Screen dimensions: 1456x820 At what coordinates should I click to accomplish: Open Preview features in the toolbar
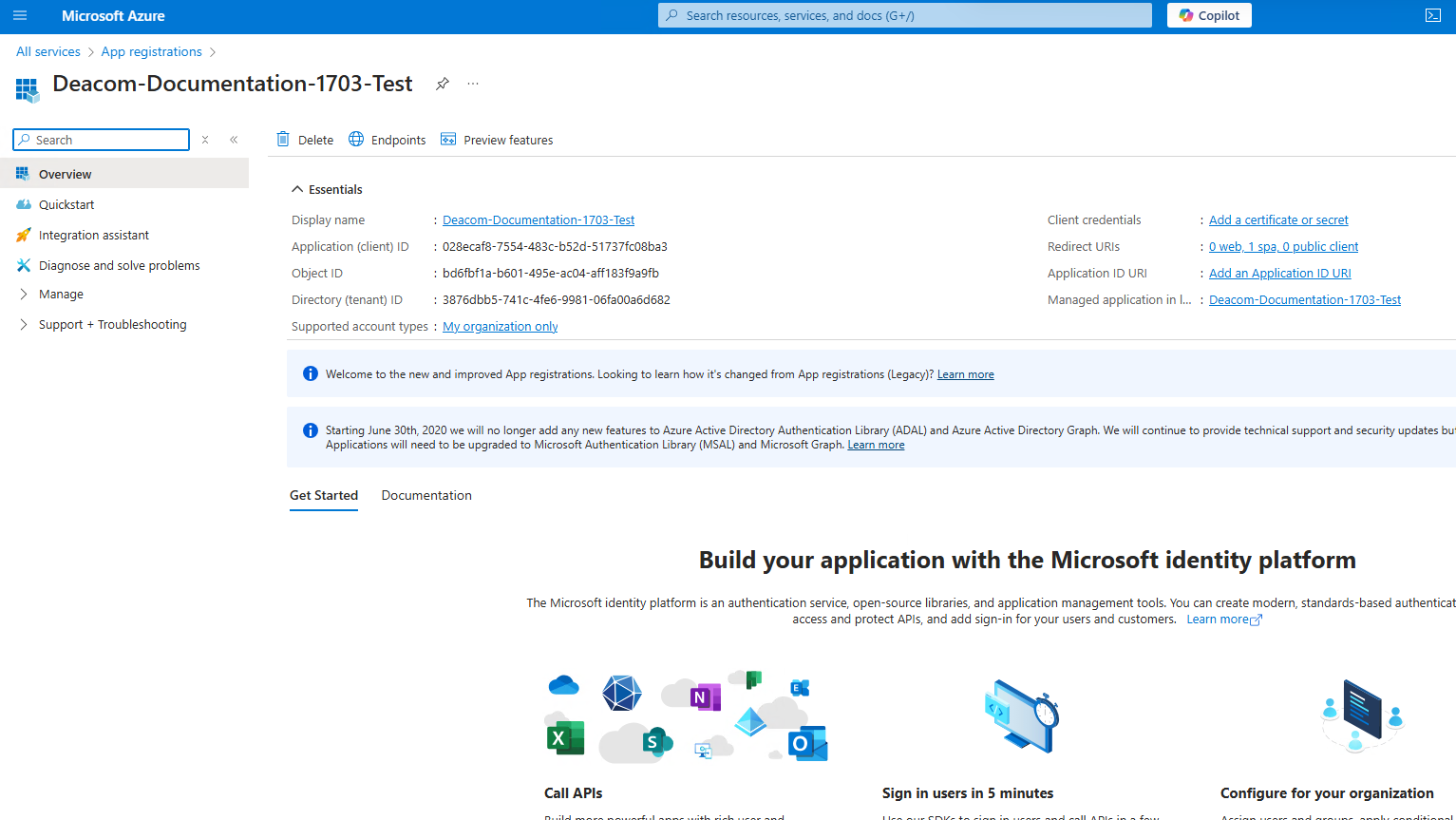[497, 140]
